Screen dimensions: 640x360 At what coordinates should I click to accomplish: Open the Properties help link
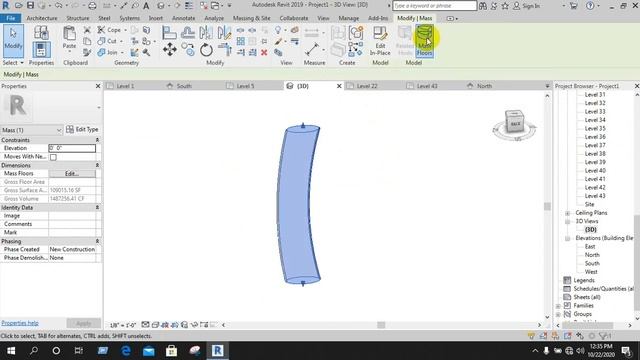pos(20,323)
